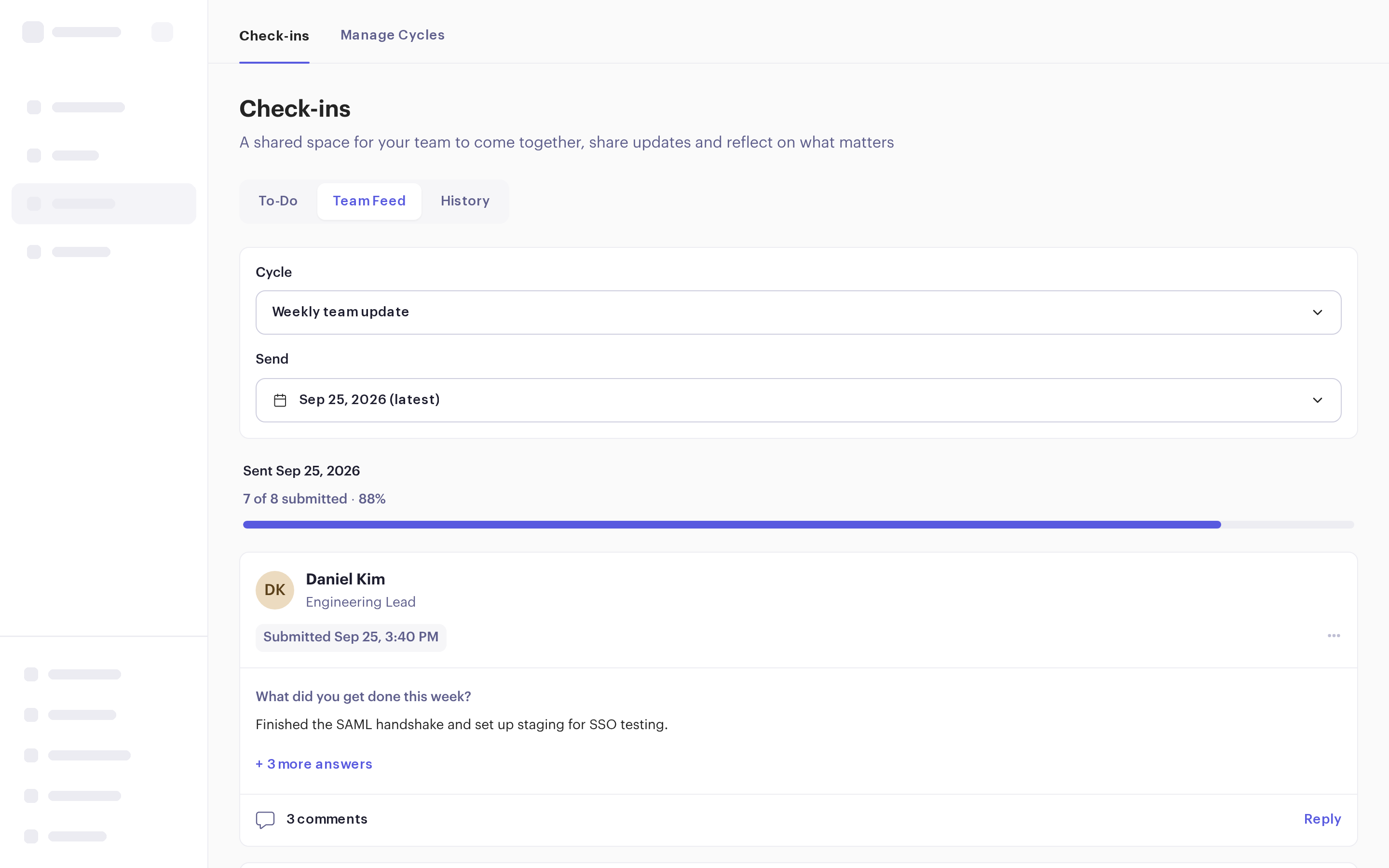Expand the Send date dropdown chevron
Viewport: 1389px width, 868px height.
[x=1317, y=400]
